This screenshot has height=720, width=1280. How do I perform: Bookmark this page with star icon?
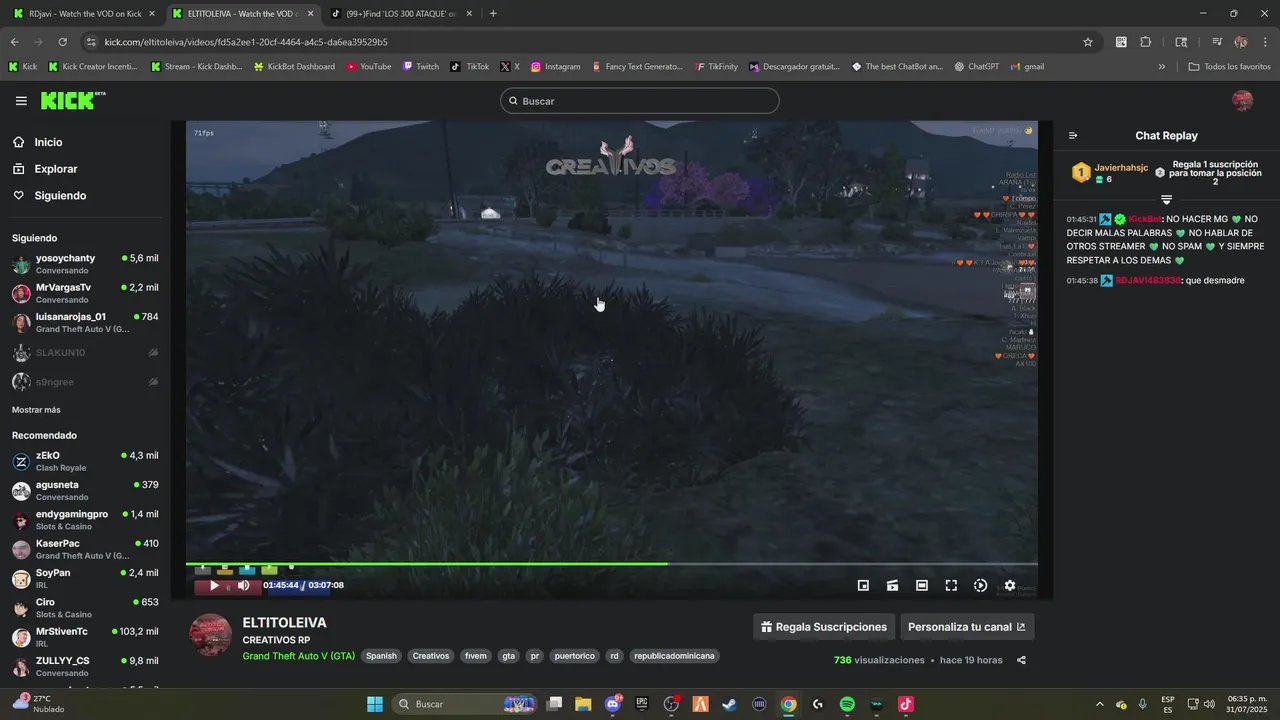pos(1088,42)
